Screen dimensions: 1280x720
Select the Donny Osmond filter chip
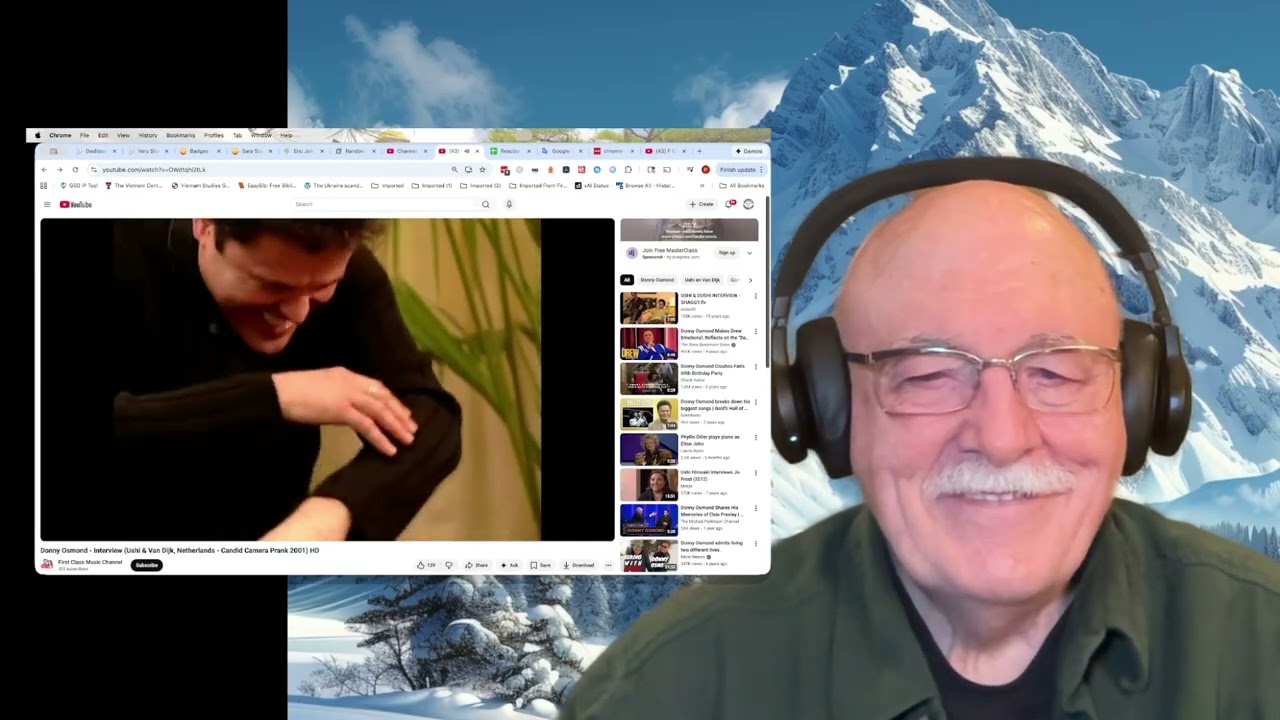657,280
